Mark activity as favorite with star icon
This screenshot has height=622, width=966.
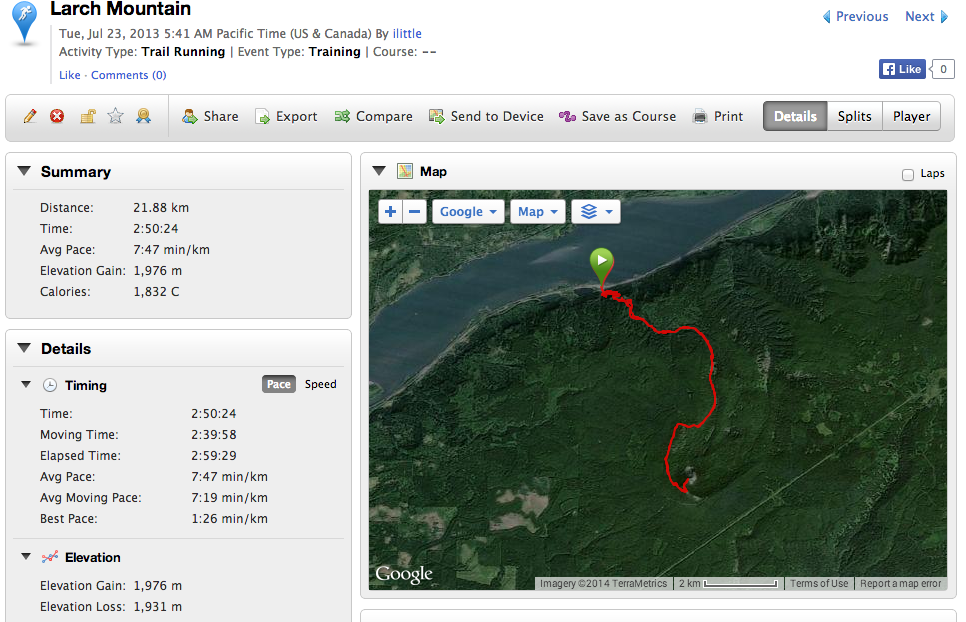tap(115, 116)
